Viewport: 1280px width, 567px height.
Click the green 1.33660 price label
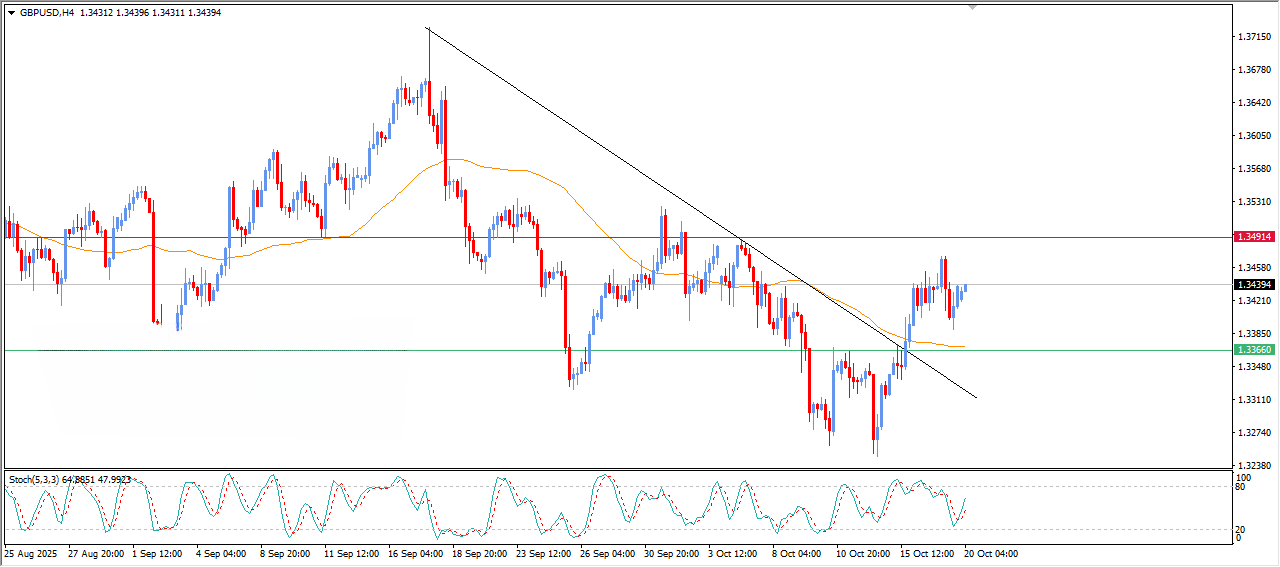pos(1254,350)
